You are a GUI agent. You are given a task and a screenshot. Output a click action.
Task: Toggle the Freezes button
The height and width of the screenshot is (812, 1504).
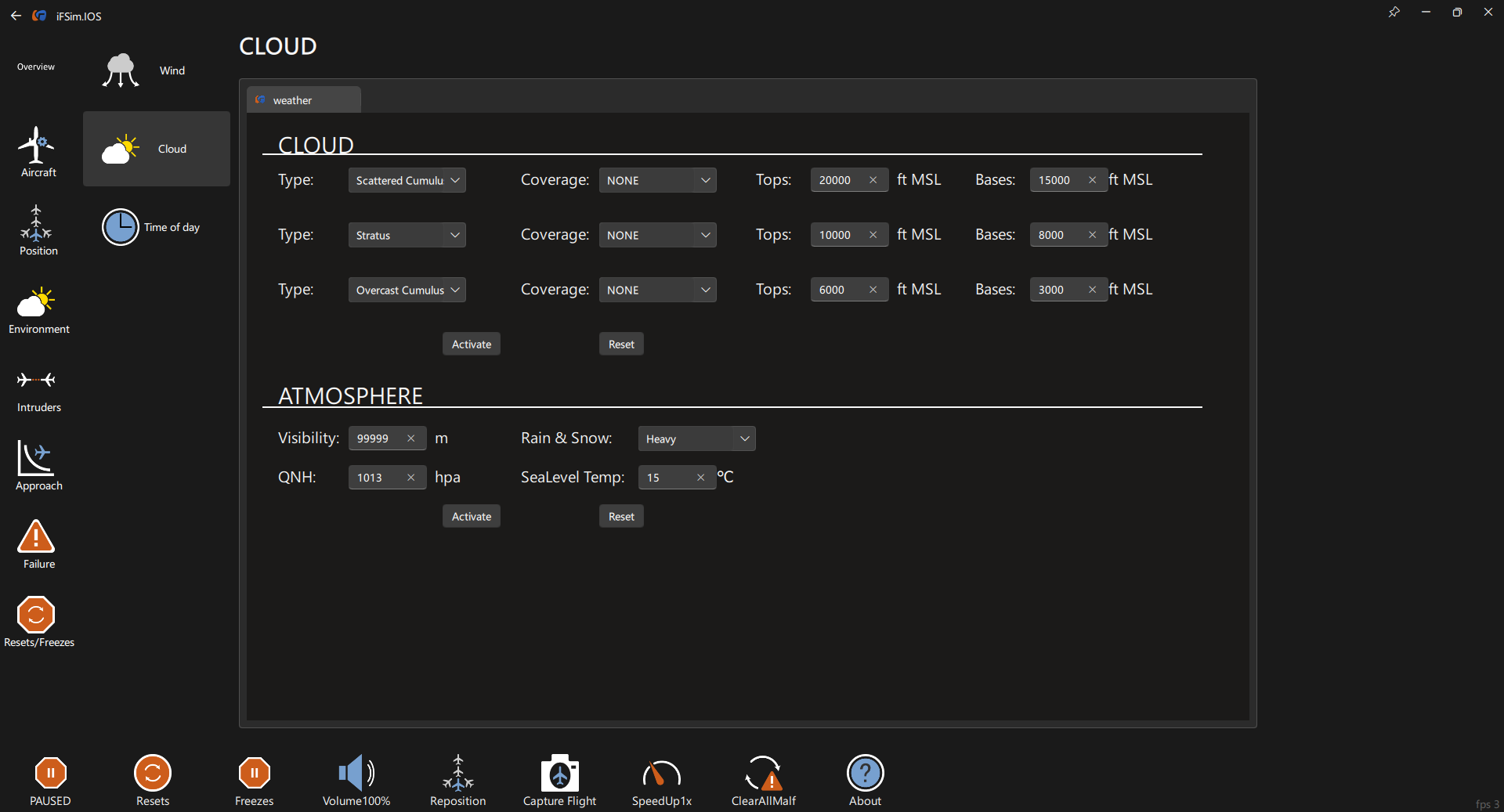coord(254,775)
